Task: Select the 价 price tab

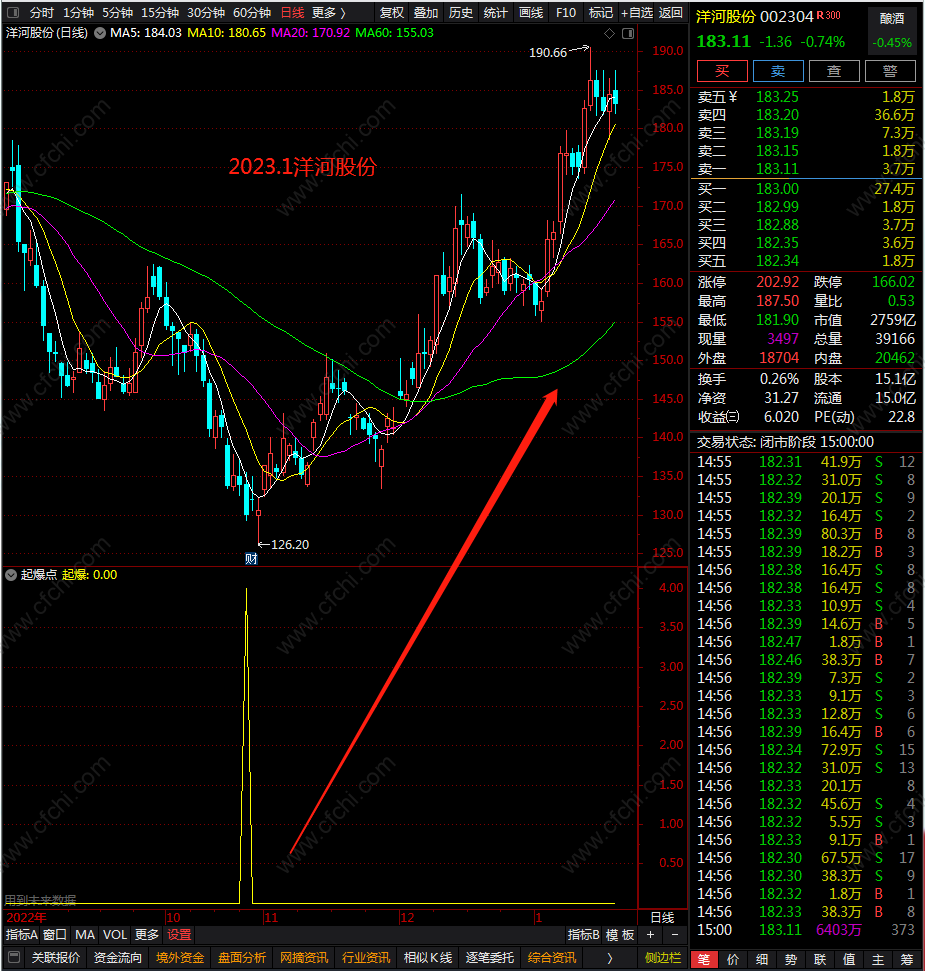Action: tap(733, 959)
